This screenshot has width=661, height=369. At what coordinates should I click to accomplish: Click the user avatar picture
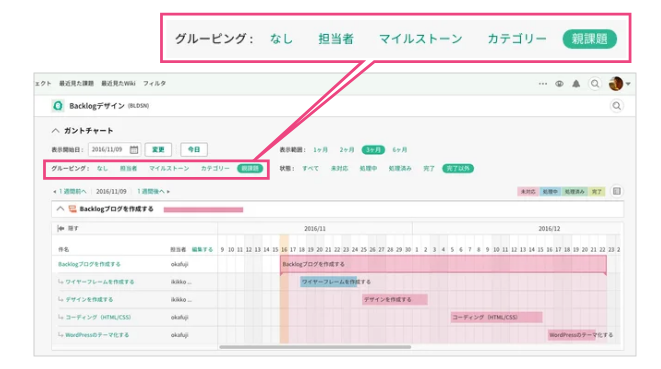(616, 83)
